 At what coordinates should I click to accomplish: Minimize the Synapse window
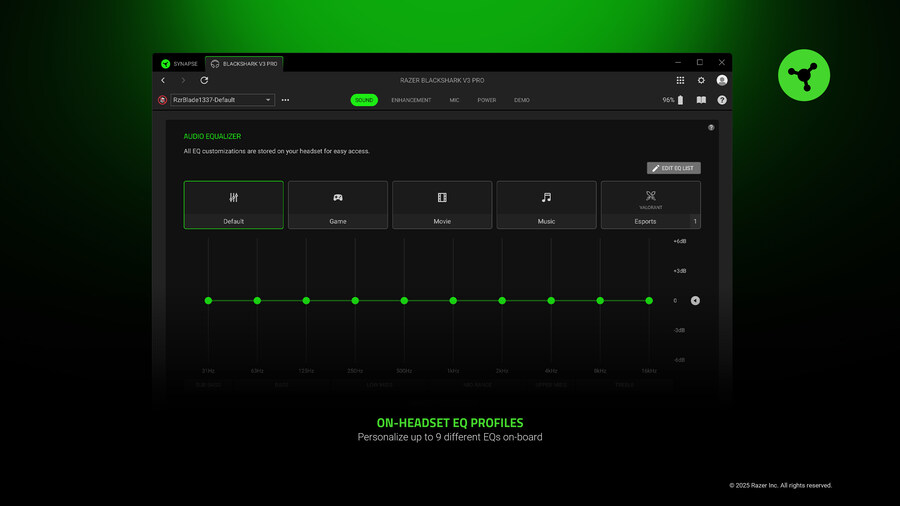coord(678,62)
